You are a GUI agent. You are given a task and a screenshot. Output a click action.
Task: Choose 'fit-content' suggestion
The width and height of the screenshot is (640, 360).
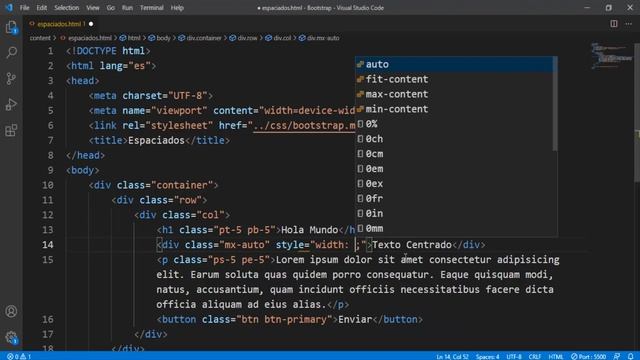pos(454,79)
